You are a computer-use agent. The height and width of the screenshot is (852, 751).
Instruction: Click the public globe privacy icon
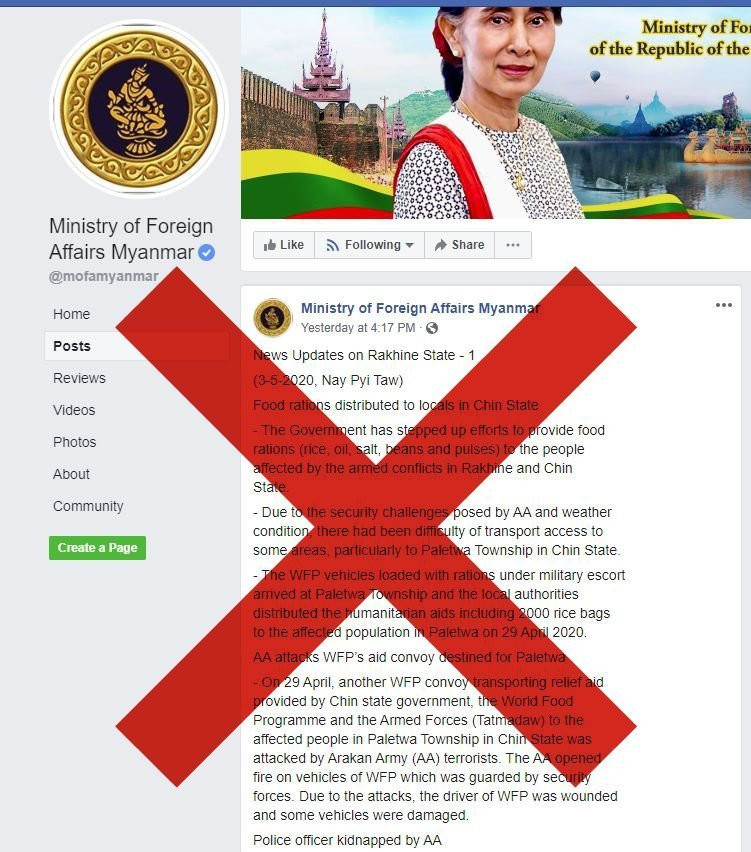pyautogui.click(x=432, y=328)
